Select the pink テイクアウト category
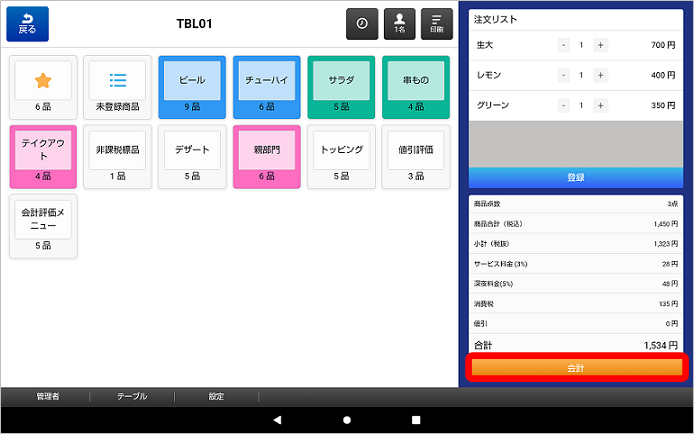694x434 pixels. coord(44,155)
